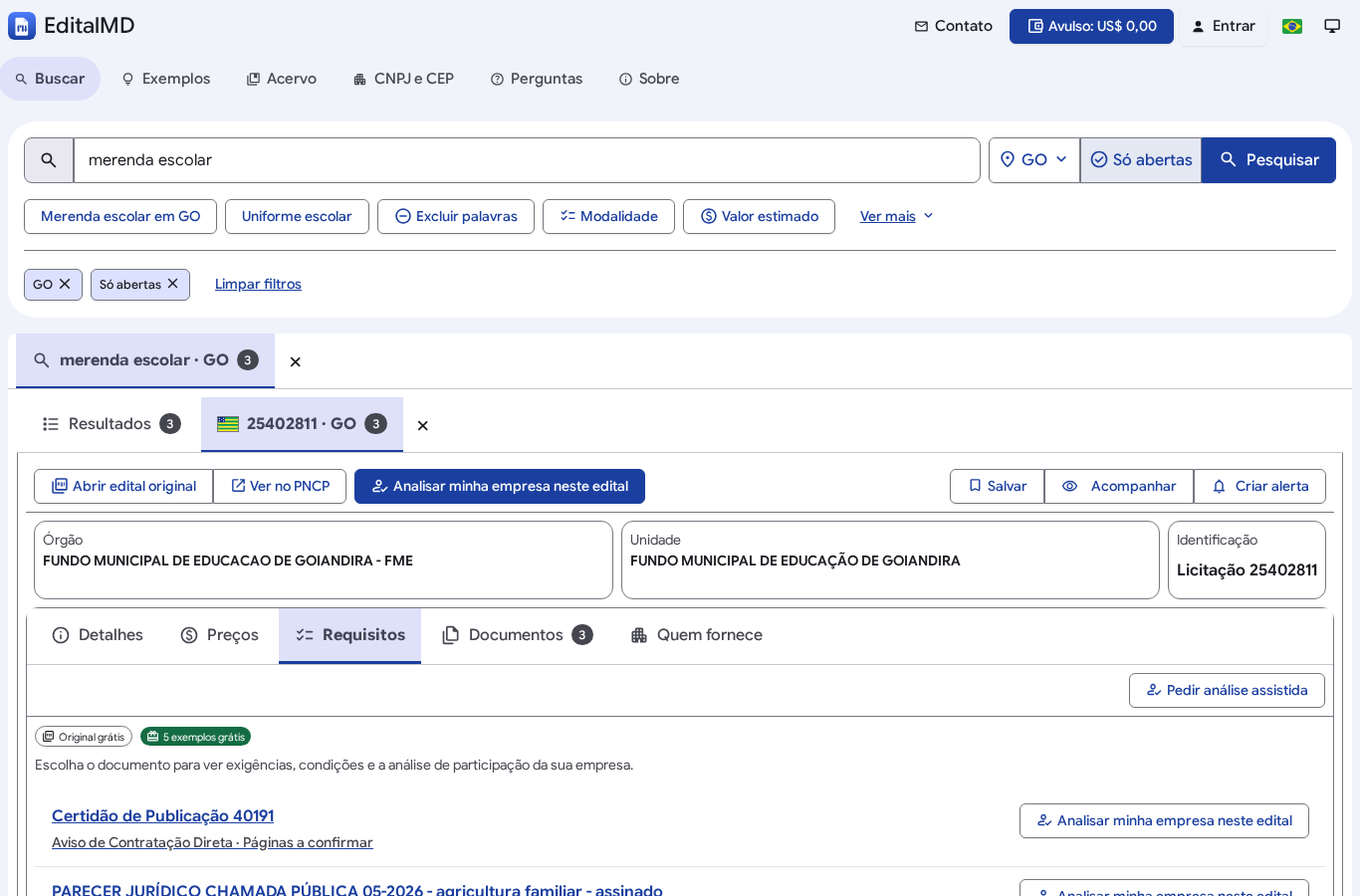The image size is (1360, 896).
Task: Open the Modalidade filter
Action: click(x=608, y=216)
